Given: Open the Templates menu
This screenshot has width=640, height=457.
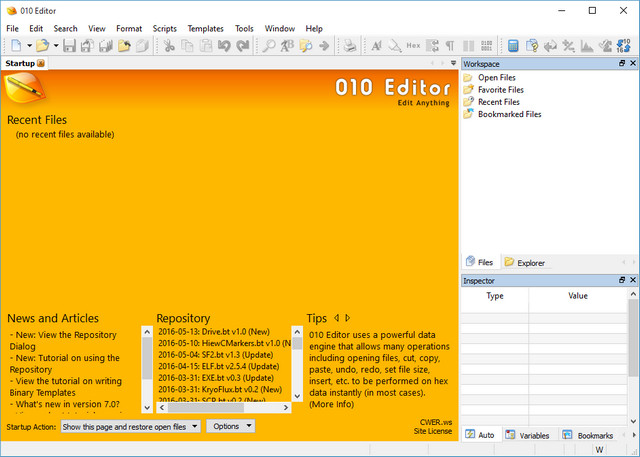Looking at the screenshot, I should [x=205, y=28].
